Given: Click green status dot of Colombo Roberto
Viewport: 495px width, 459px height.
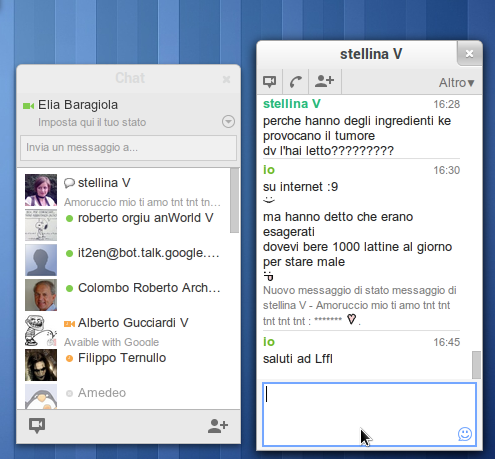Looking at the screenshot, I should coord(69,289).
